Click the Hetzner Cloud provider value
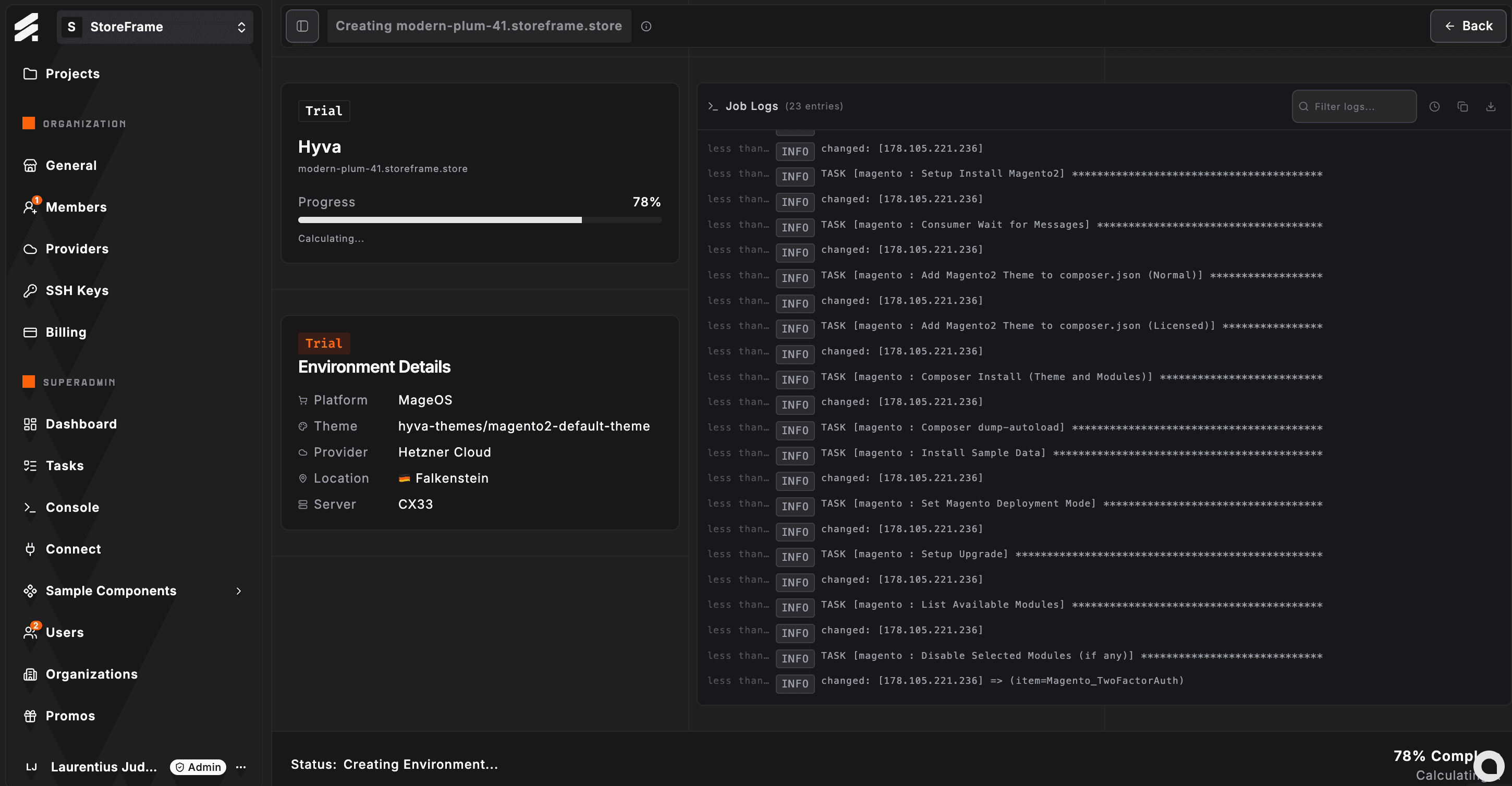Screen dimensions: 1512x786 click(444, 452)
